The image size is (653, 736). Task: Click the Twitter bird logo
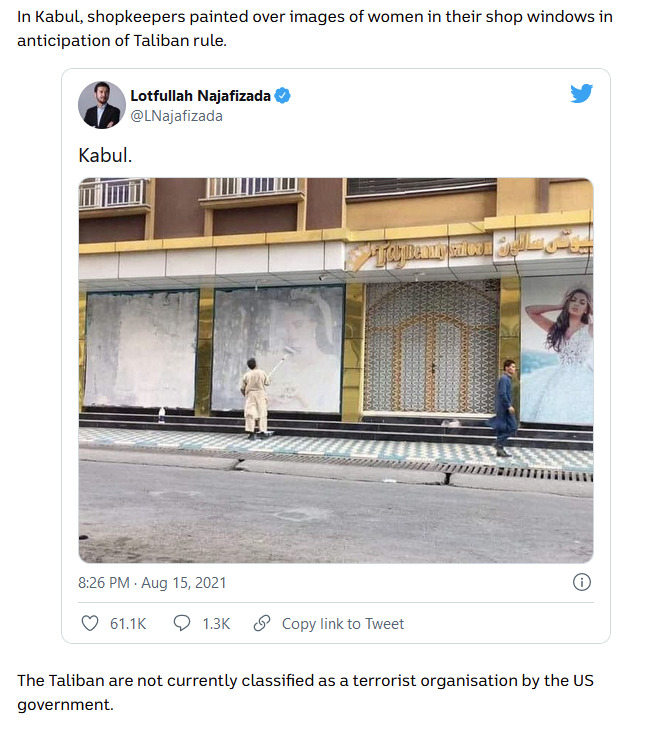581,93
